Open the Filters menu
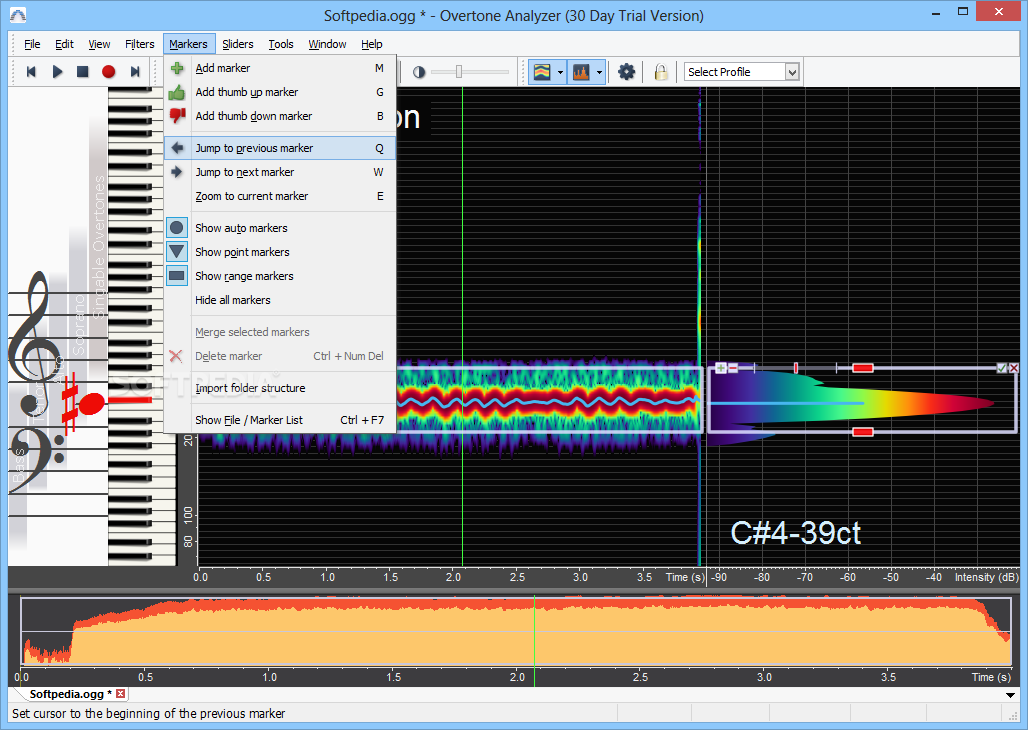1028x730 pixels. pos(140,44)
